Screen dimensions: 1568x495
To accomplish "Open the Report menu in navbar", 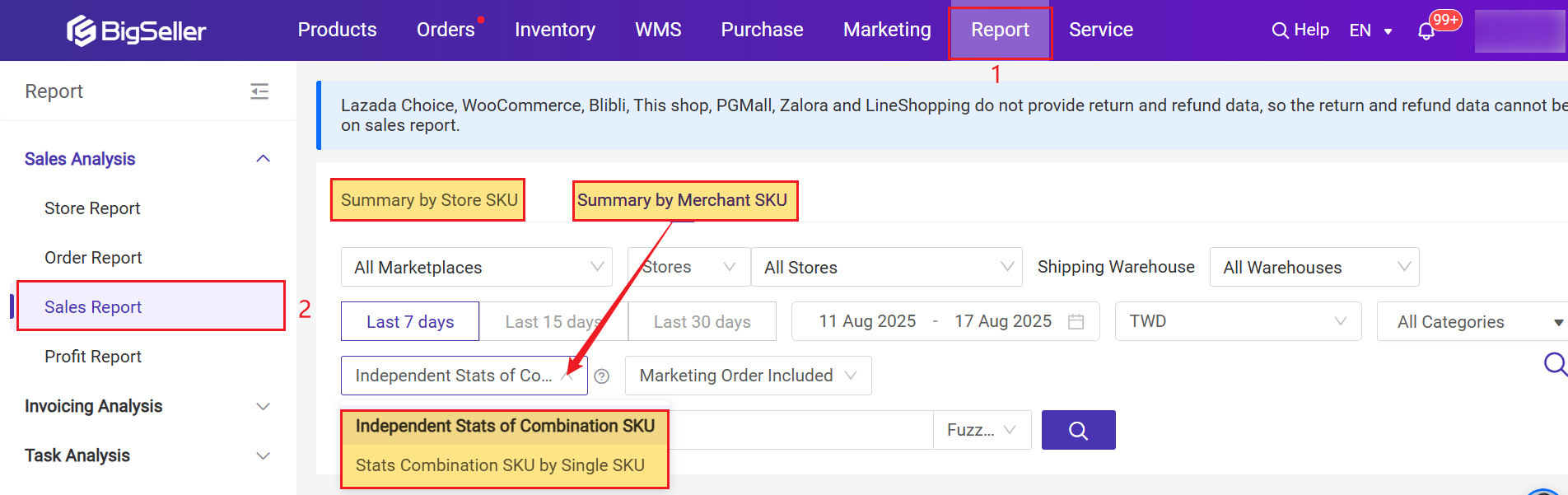I will click(x=1000, y=30).
